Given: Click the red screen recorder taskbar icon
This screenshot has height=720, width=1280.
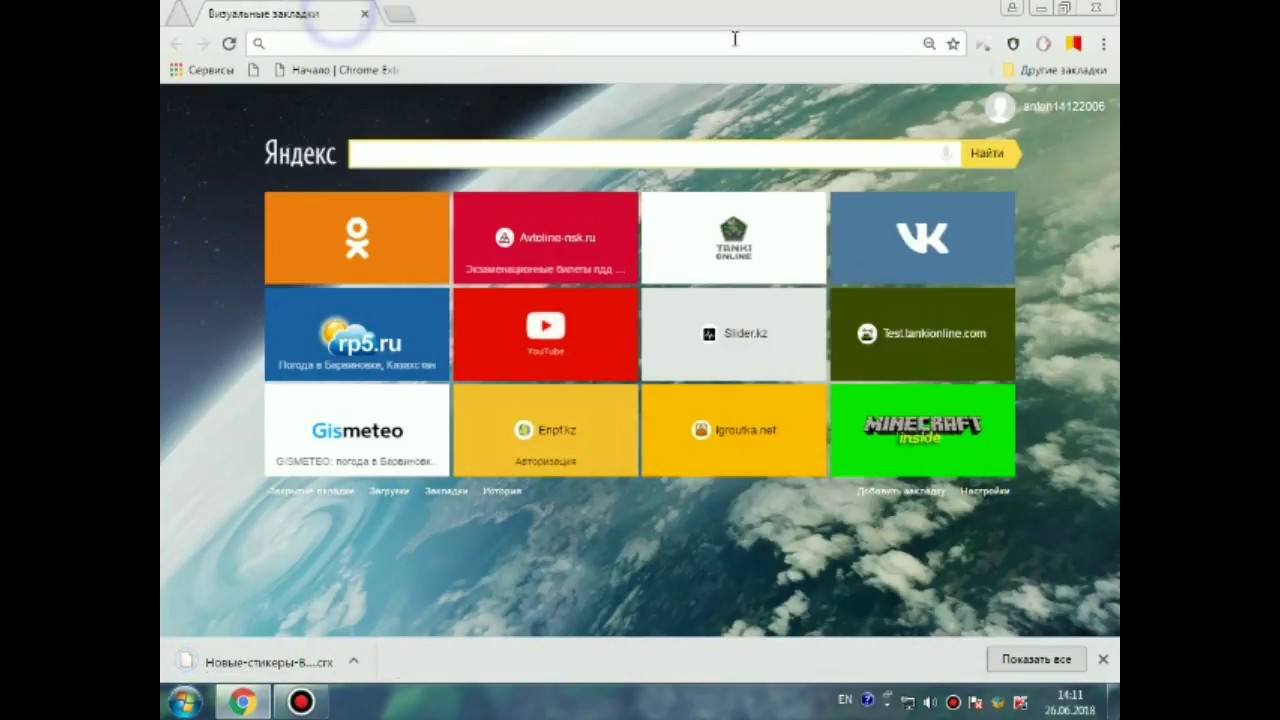Looking at the screenshot, I should coord(301,702).
